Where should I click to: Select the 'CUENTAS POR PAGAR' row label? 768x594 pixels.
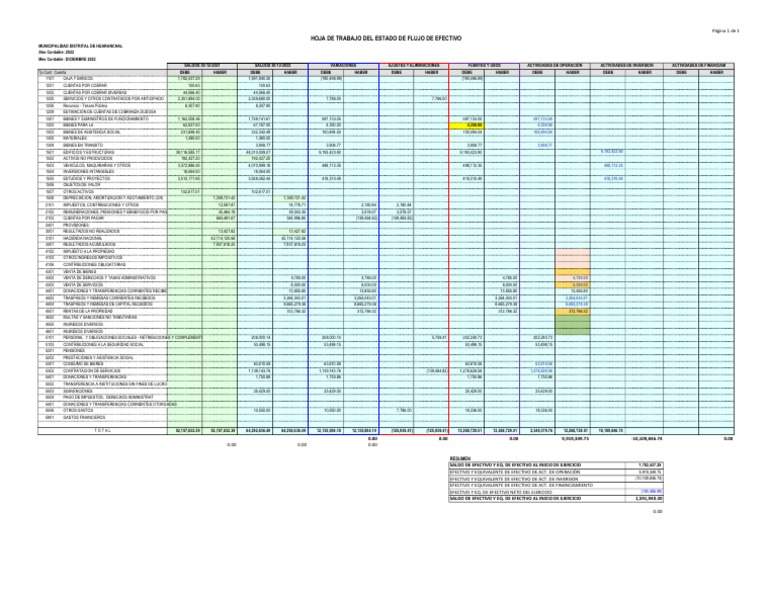[x=83, y=218]
